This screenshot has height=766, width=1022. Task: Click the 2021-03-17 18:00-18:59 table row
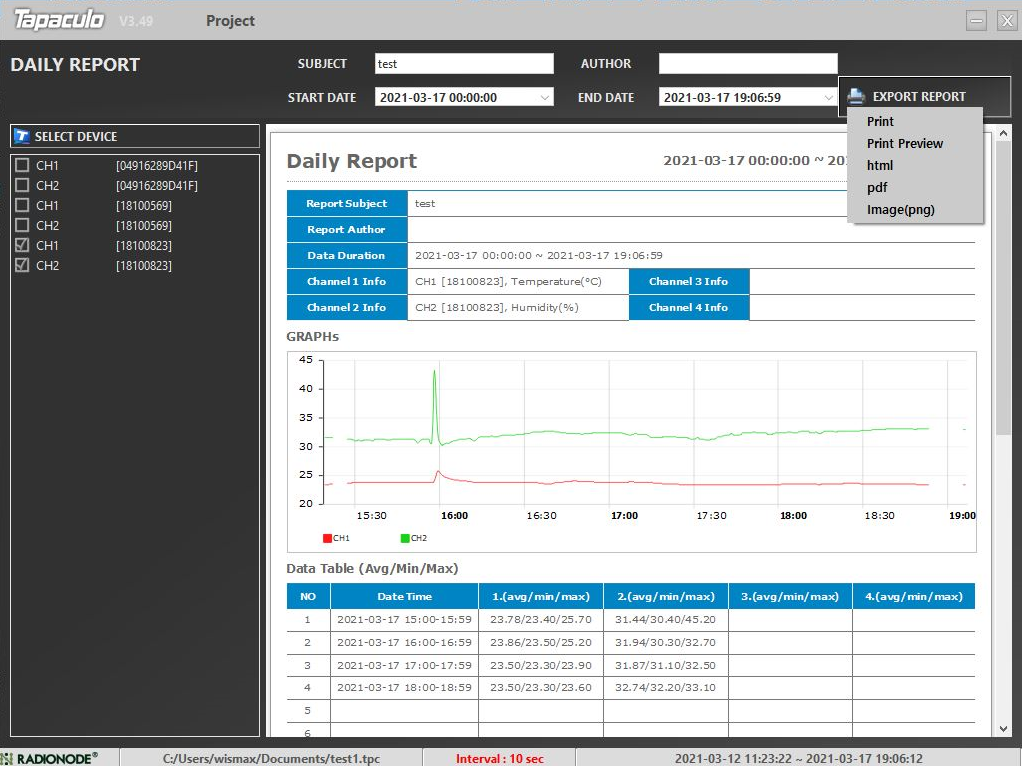[630, 687]
